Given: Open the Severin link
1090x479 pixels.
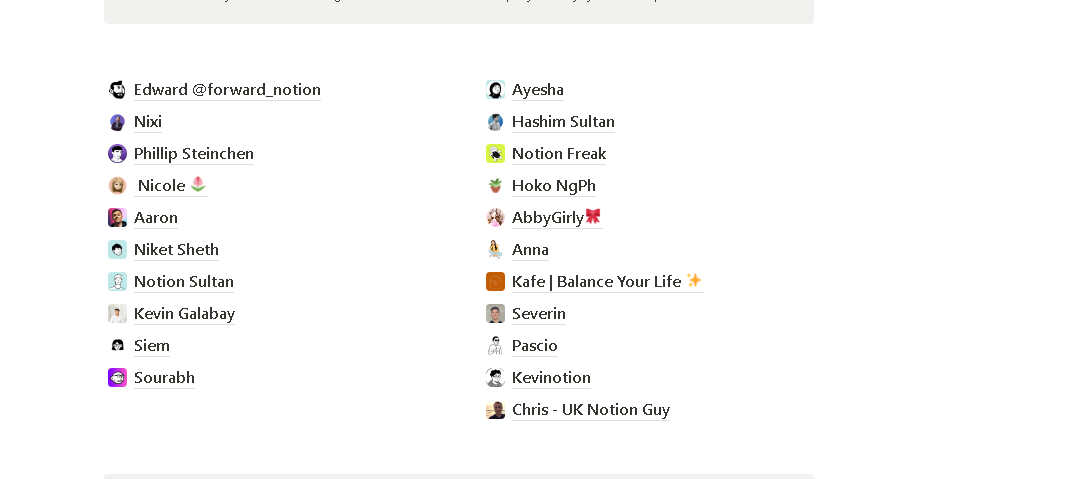Looking at the screenshot, I should pos(539,314).
